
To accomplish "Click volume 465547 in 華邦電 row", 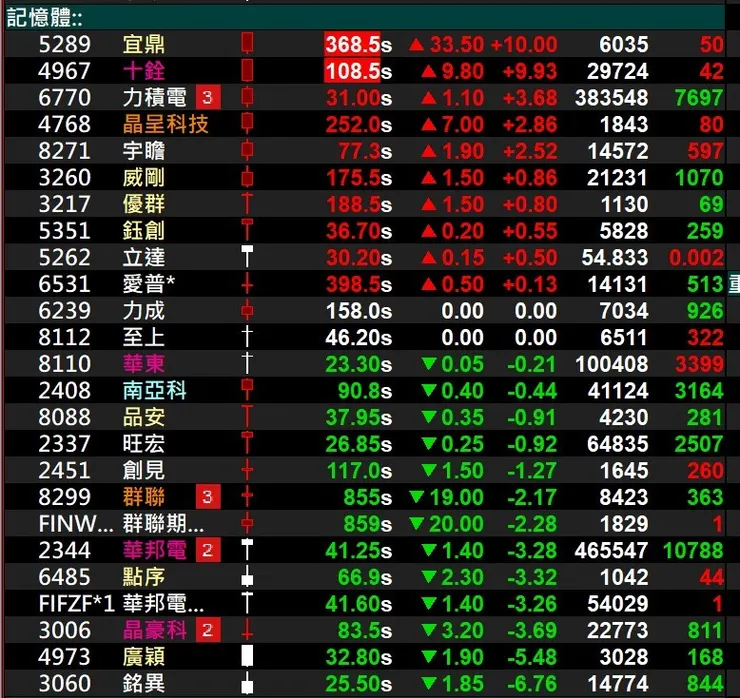I will click(612, 550).
